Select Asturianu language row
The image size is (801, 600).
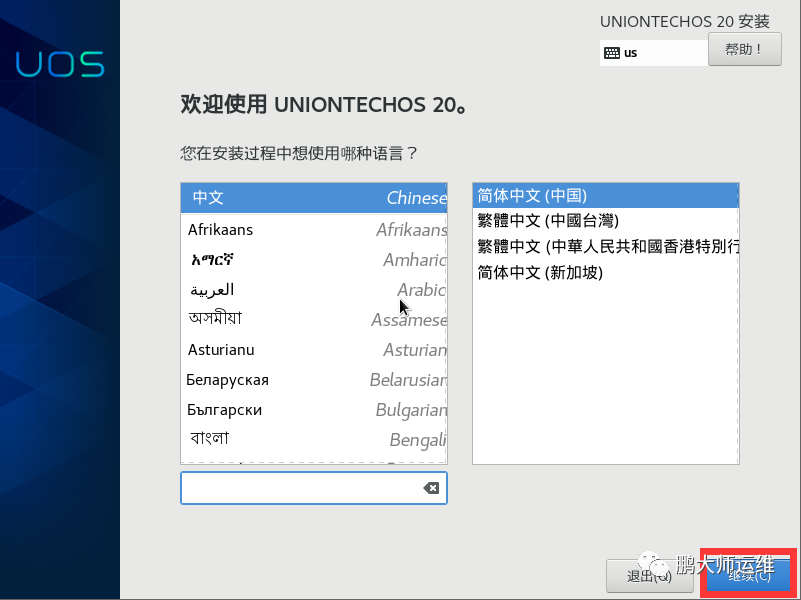pyautogui.click(x=314, y=350)
